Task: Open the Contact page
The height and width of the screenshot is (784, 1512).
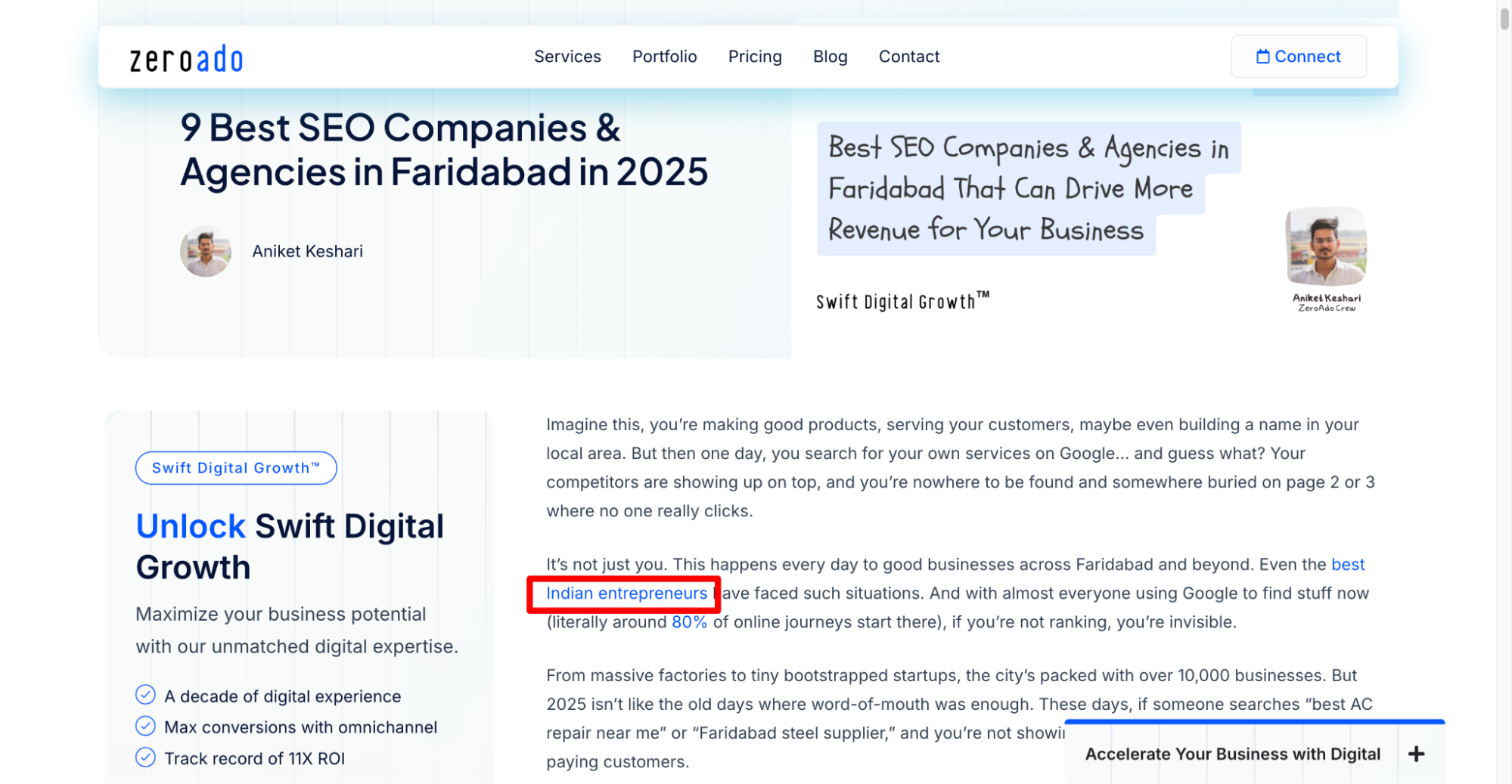Action: (908, 56)
